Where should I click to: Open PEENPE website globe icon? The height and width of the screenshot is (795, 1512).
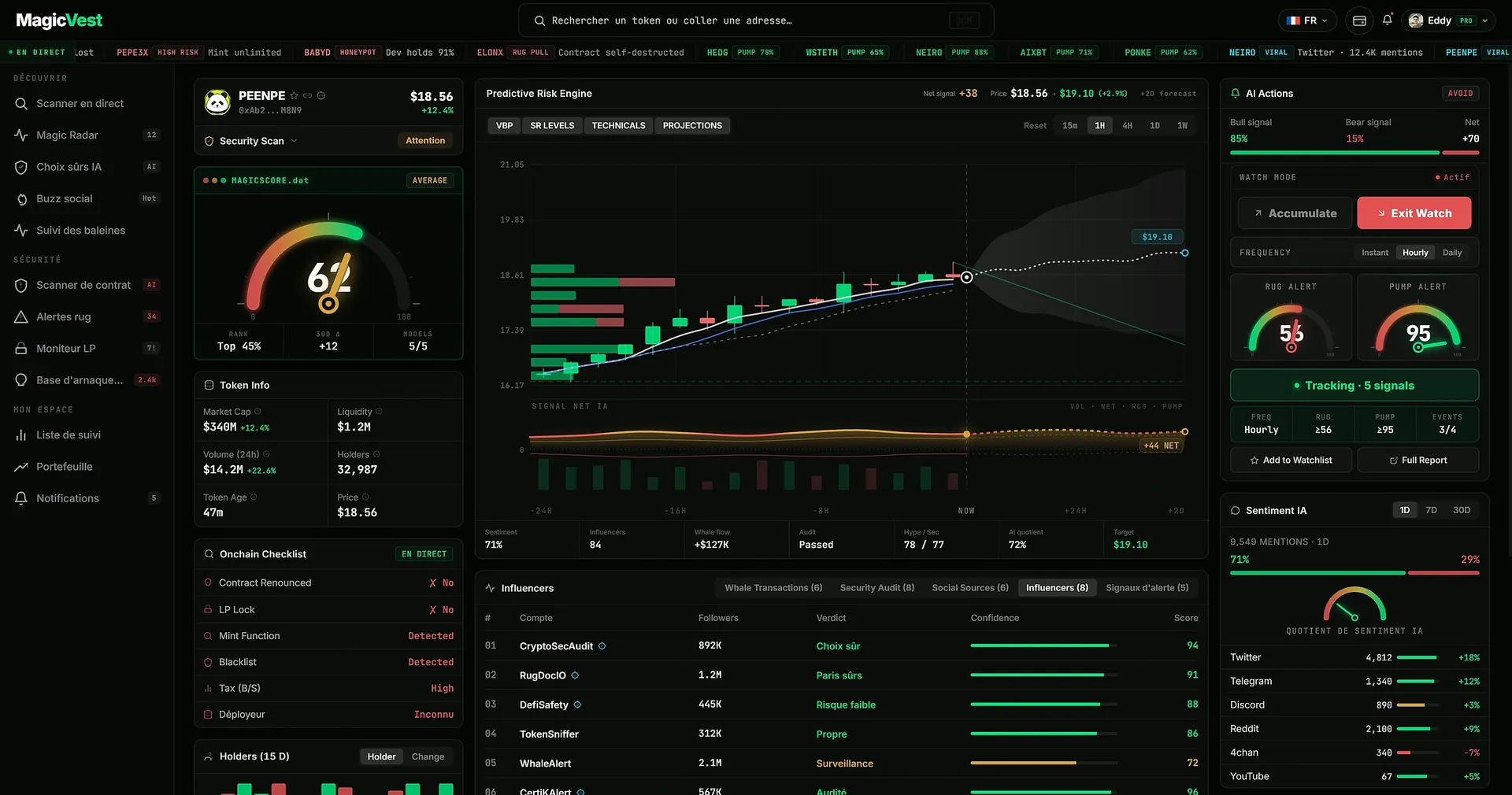click(x=321, y=96)
